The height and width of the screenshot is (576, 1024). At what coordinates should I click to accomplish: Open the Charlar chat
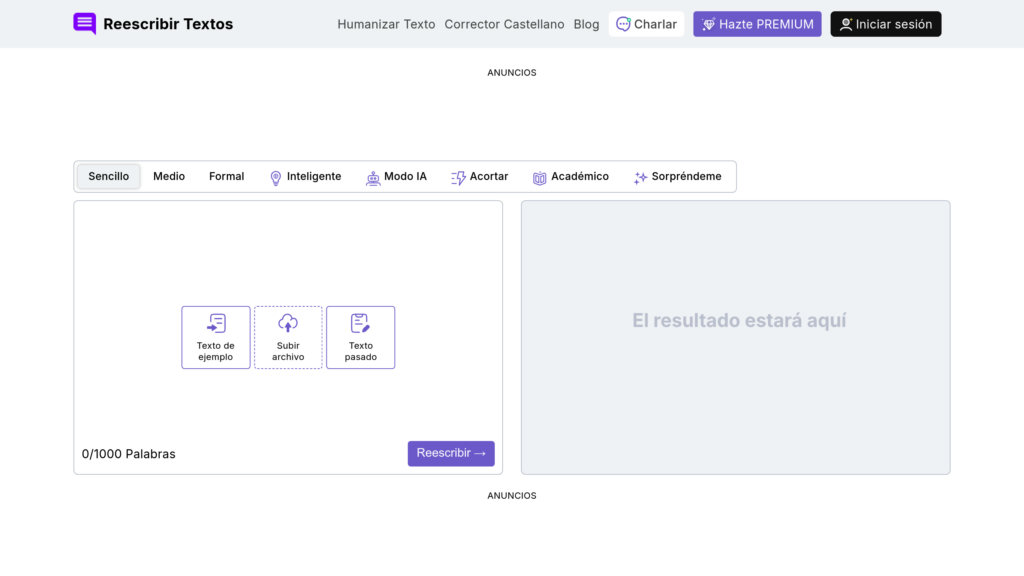tap(646, 23)
